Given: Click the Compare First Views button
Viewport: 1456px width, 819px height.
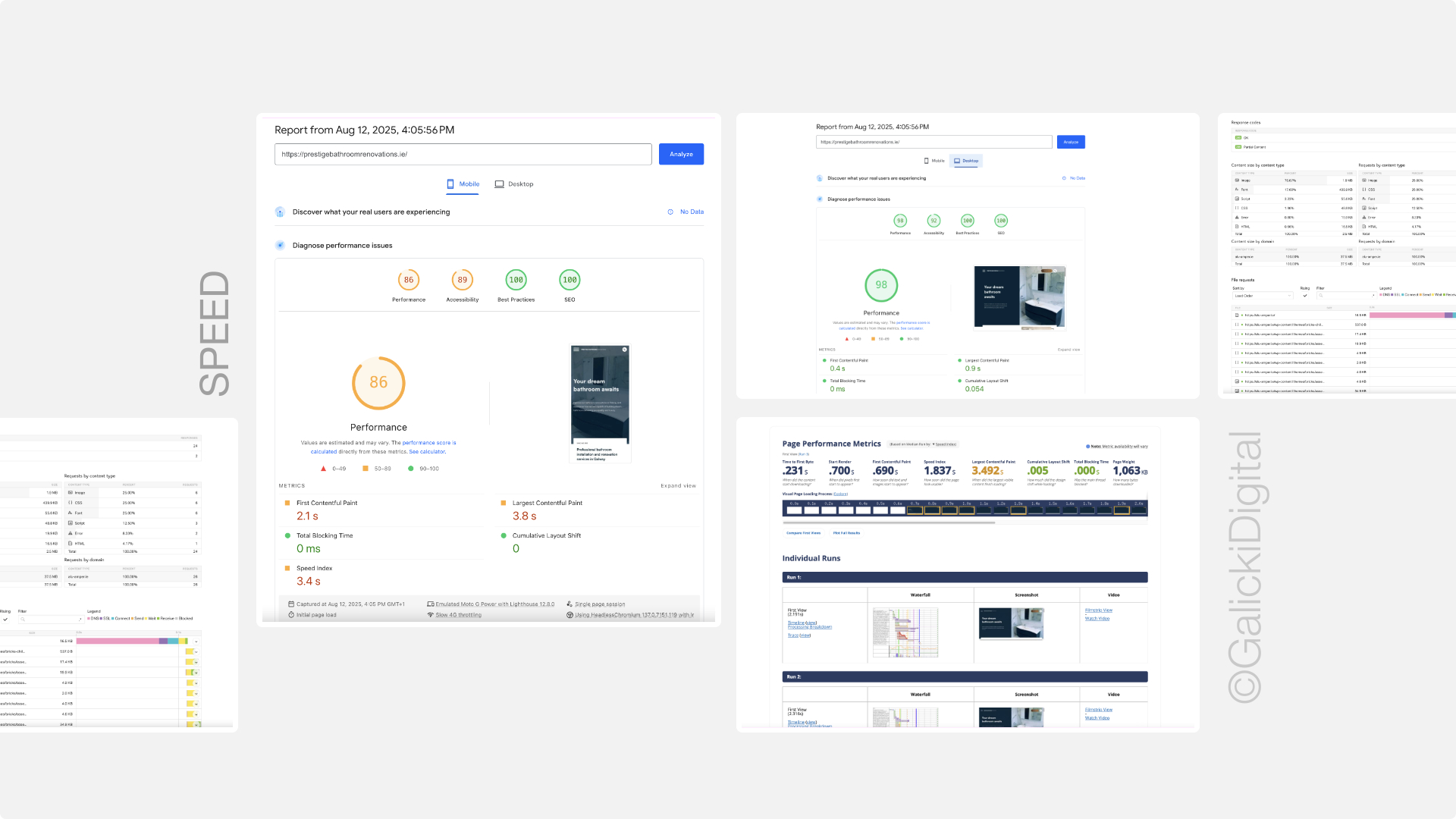Looking at the screenshot, I should click(x=803, y=533).
